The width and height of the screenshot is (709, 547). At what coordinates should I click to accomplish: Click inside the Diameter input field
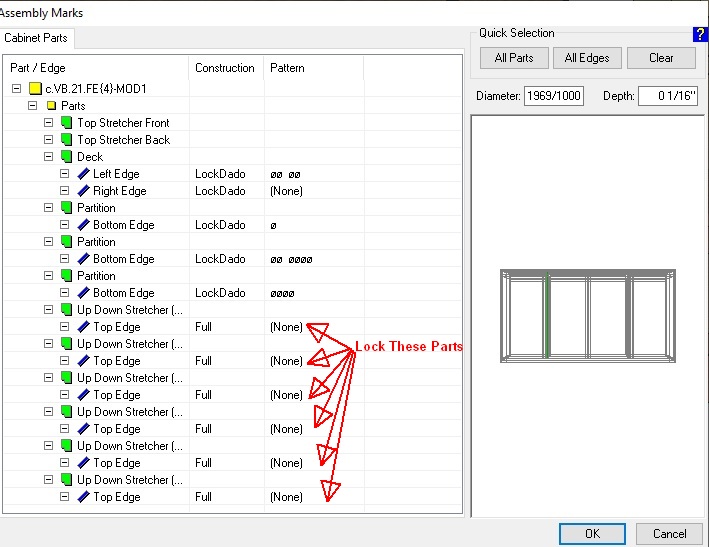[553, 97]
